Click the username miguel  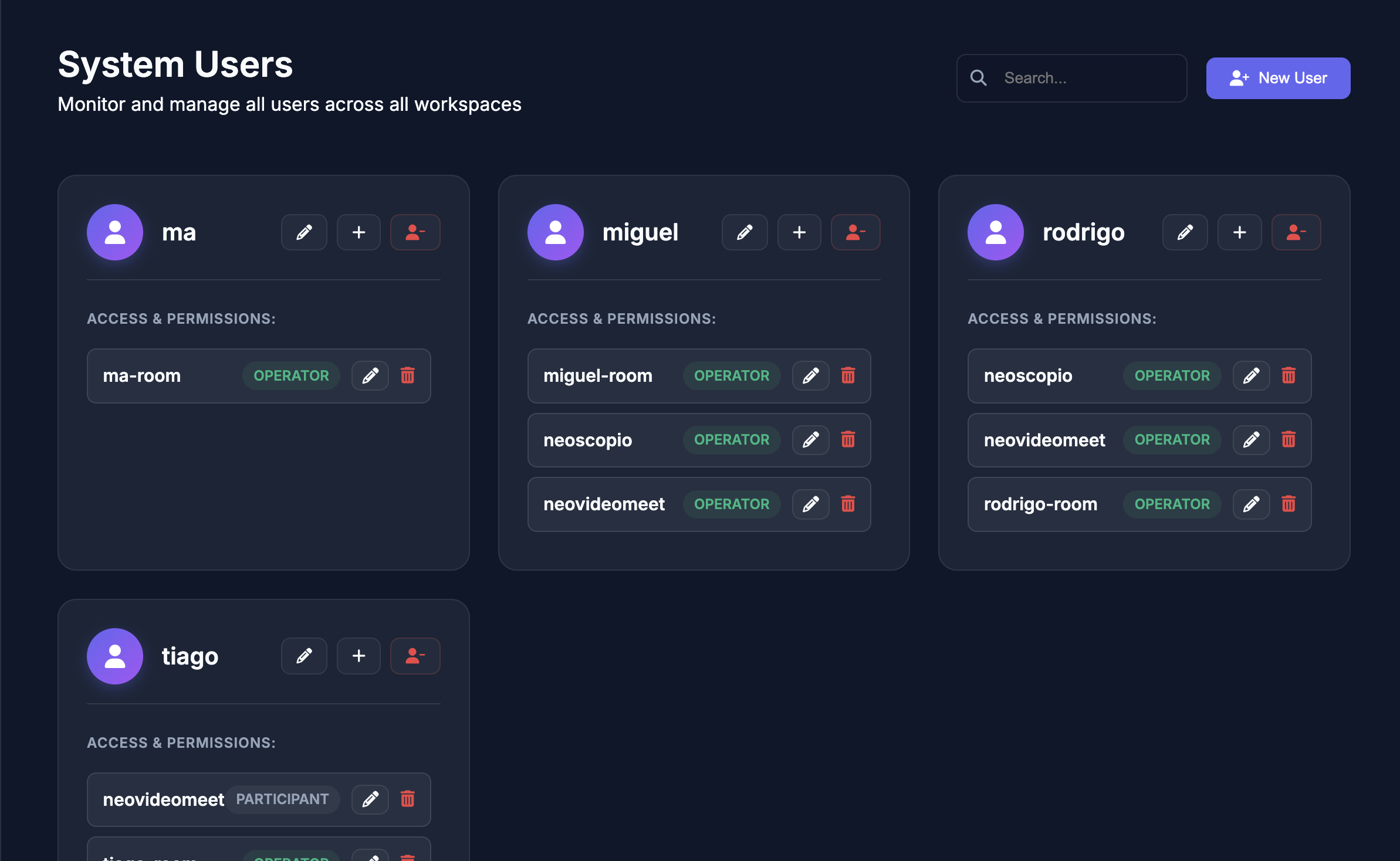point(640,233)
